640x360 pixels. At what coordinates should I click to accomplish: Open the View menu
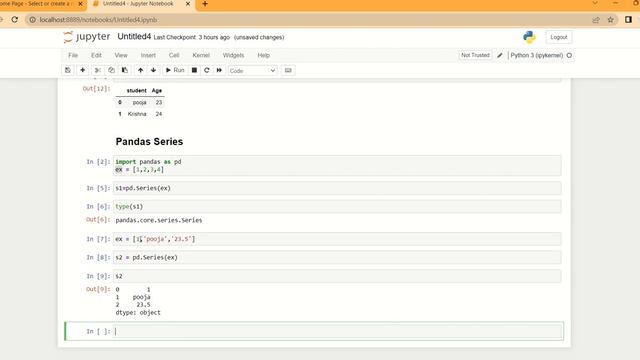(121, 55)
